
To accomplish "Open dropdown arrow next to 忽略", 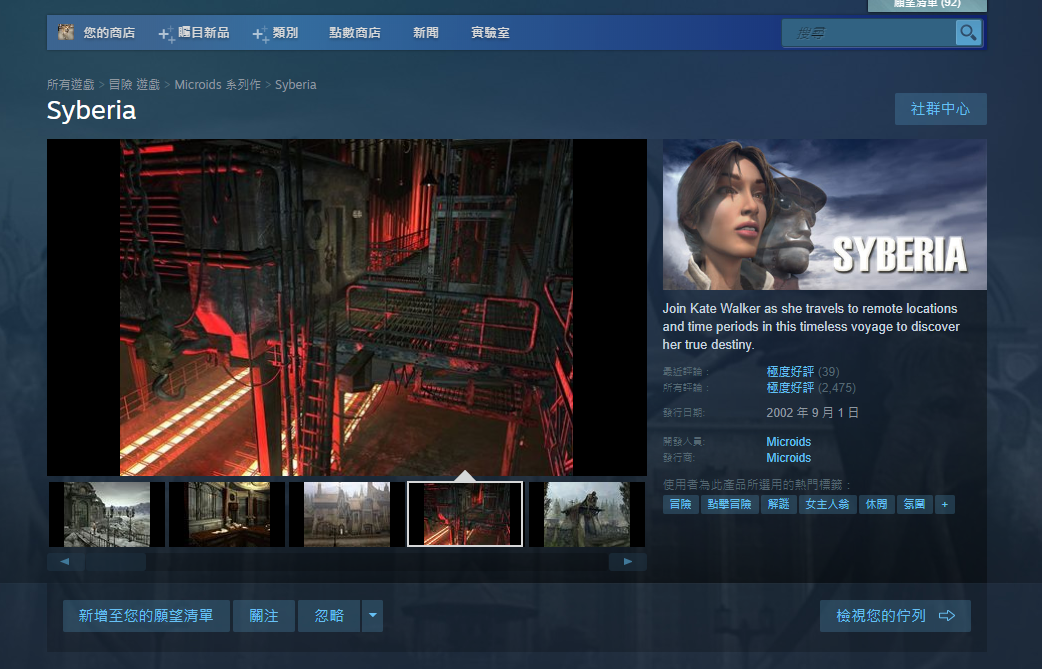I will (x=372, y=616).
